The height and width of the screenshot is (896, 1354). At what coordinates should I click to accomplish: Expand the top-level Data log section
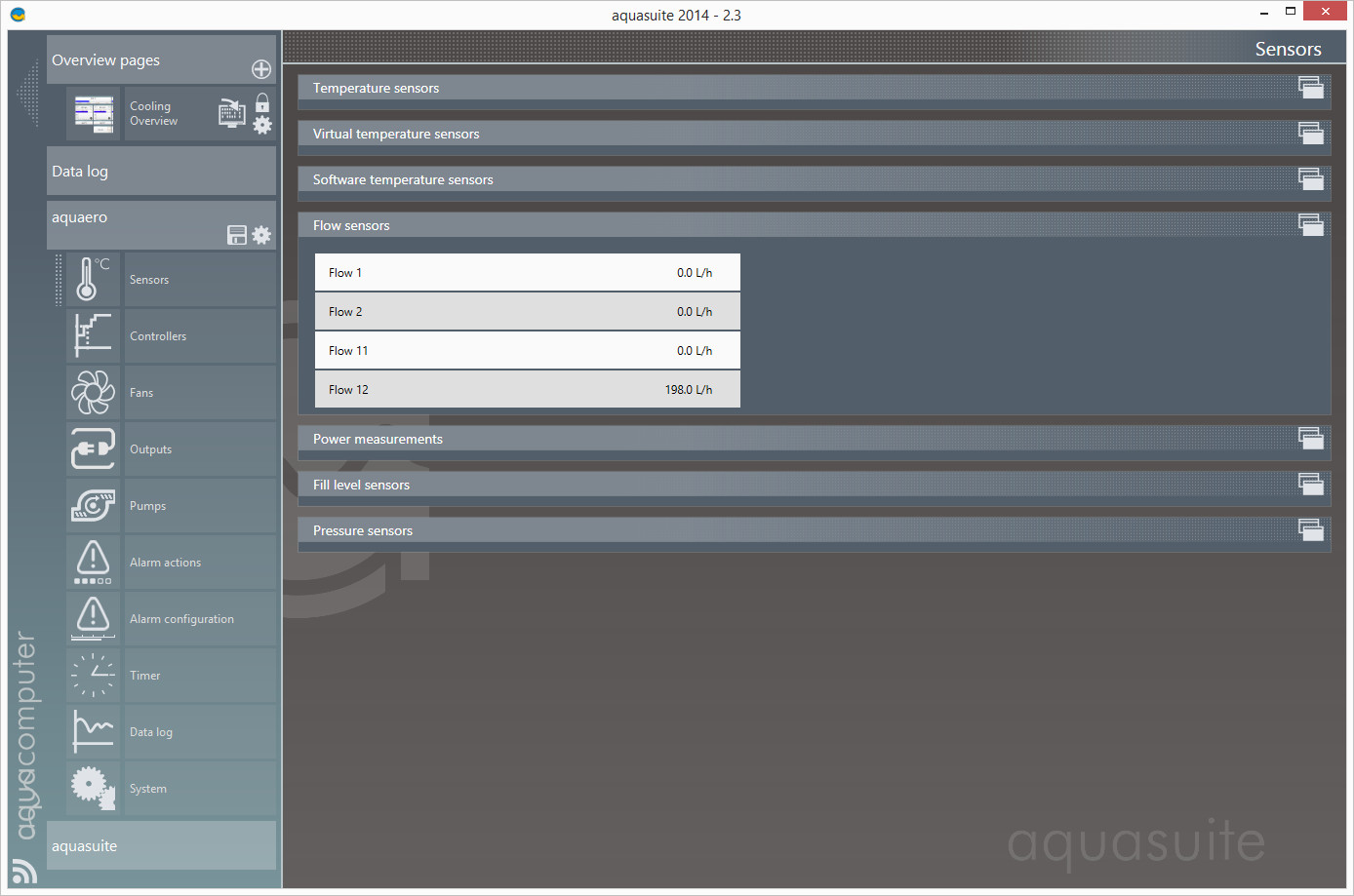click(x=161, y=171)
